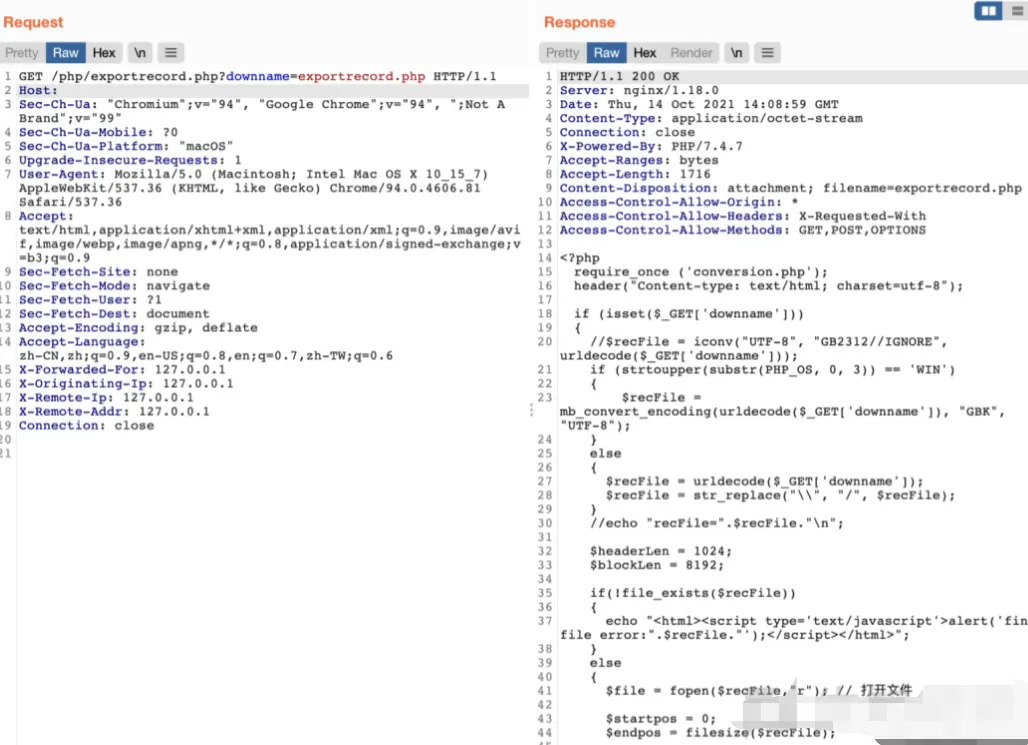Image resolution: width=1028 pixels, height=745 pixels.
Task: Open Request panel hamburger options menu
Action: tap(170, 52)
